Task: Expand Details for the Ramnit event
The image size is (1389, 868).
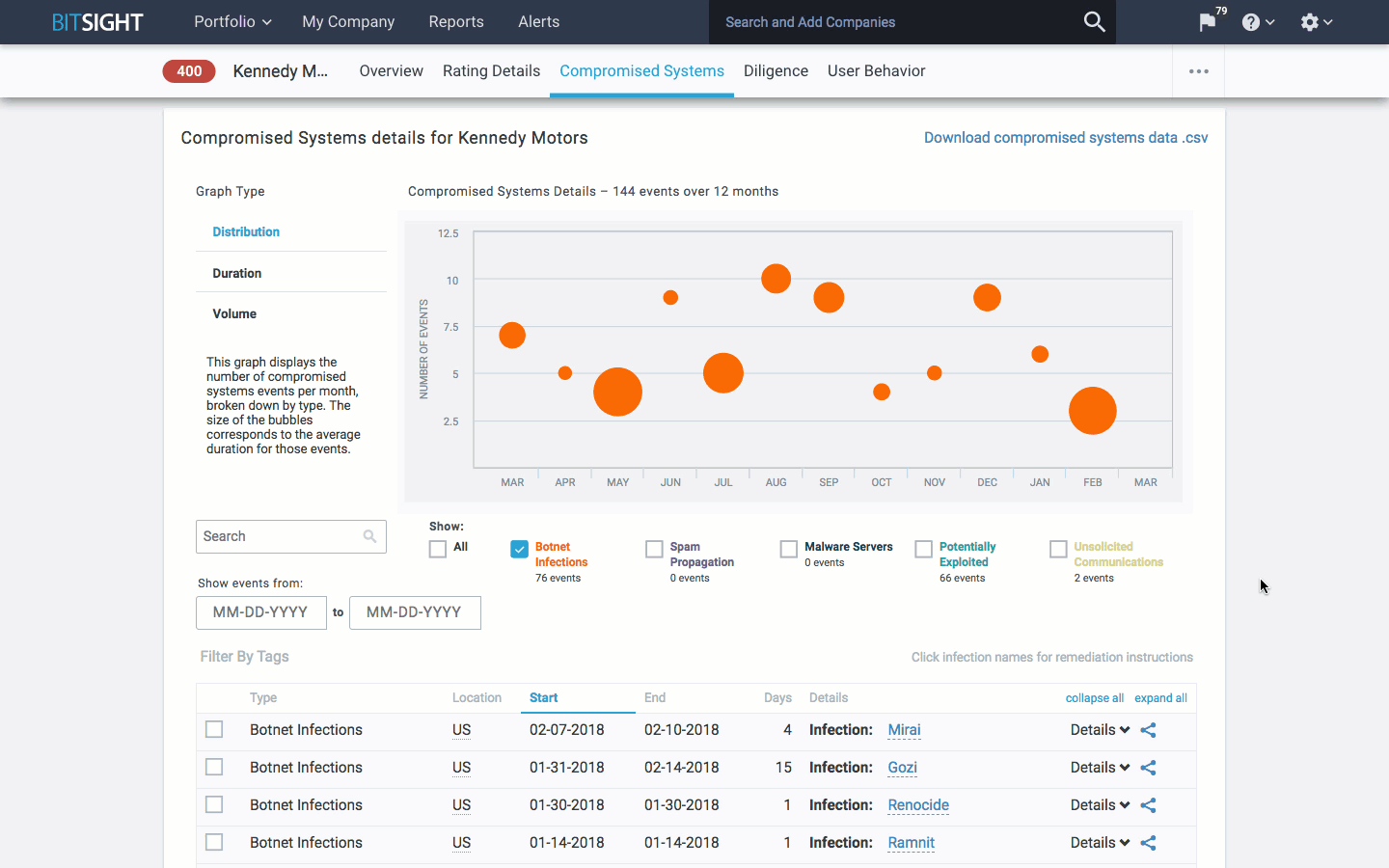Action: (x=1100, y=843)
